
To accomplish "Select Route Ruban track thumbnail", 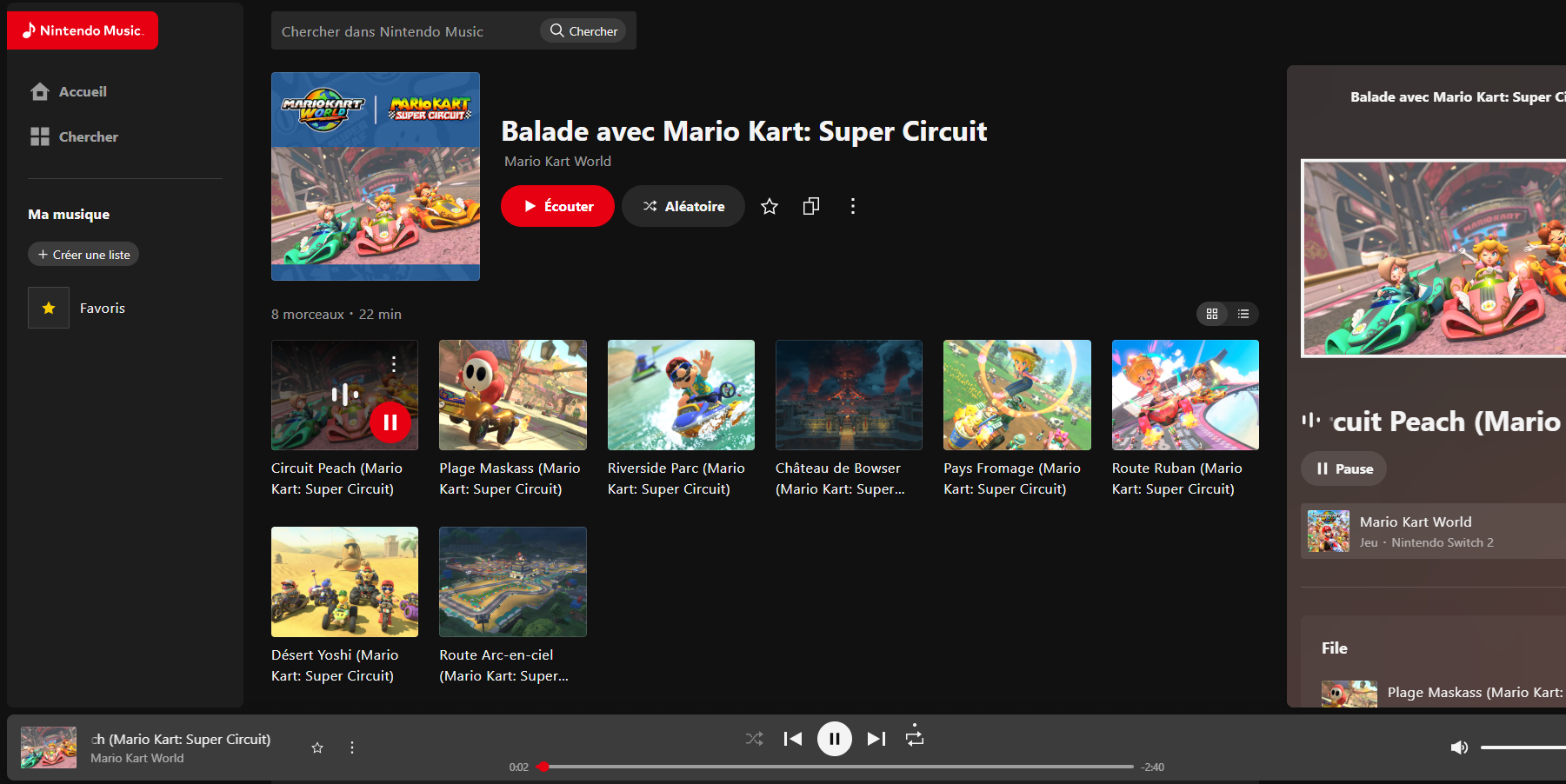I will click(x=1185, y=395).
